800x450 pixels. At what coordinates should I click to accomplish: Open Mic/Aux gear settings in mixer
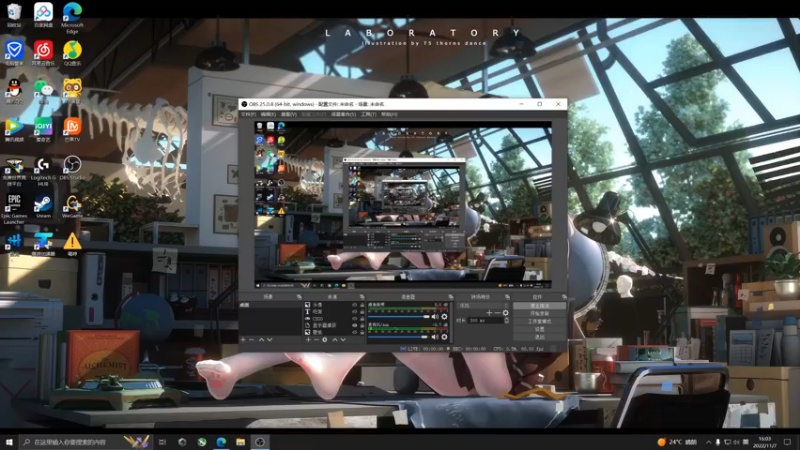tap(444, 337)
